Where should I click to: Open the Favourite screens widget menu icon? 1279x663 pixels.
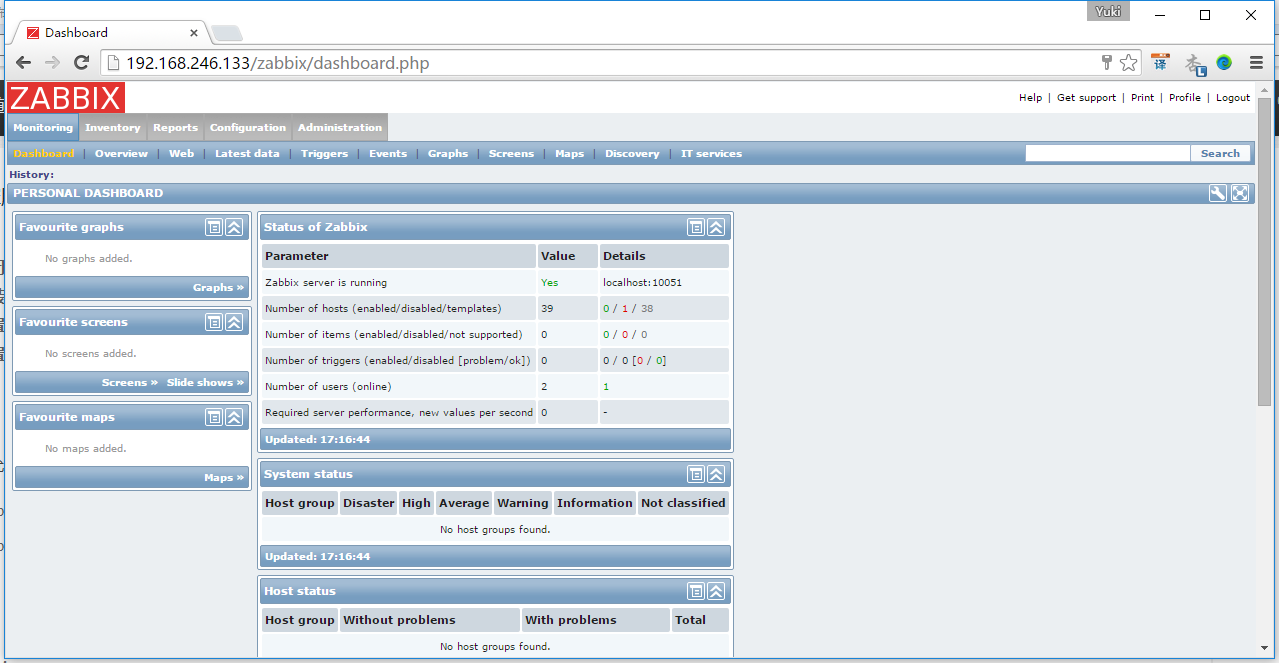tap(214, 322)
